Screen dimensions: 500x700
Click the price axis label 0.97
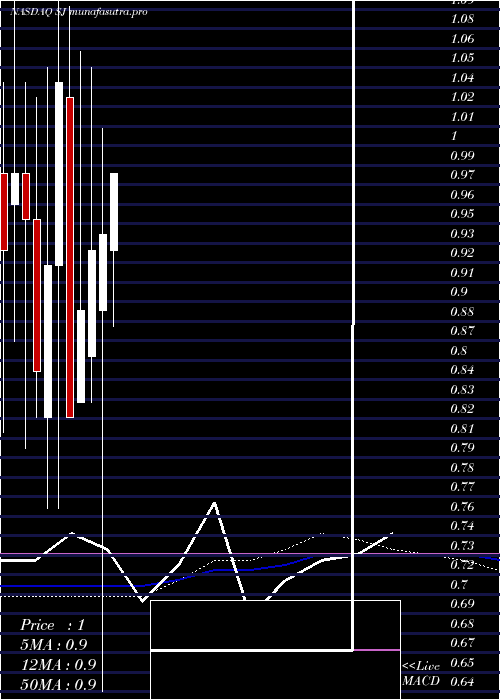click(x=462, y=175)
